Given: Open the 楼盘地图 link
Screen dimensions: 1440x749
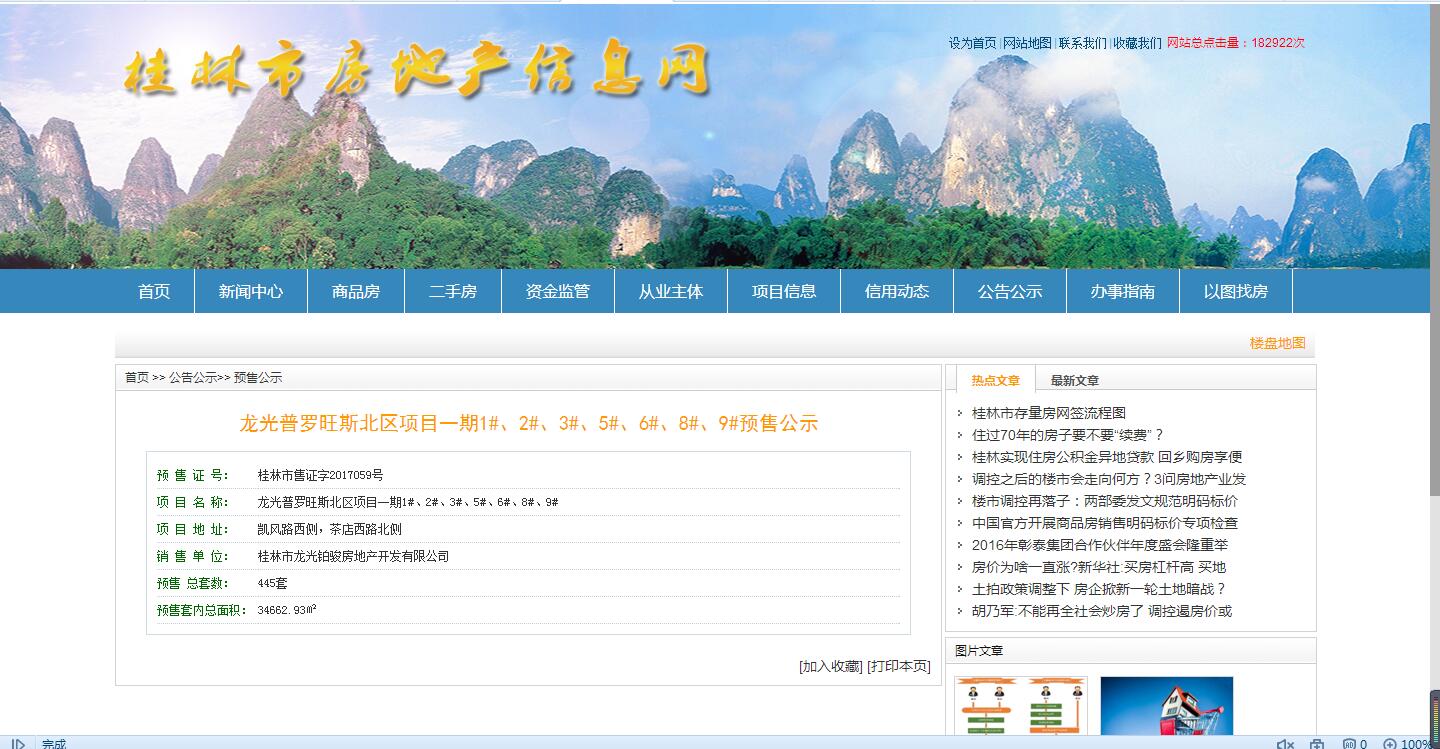Looking at the screenshot, I should [1278, 343].
